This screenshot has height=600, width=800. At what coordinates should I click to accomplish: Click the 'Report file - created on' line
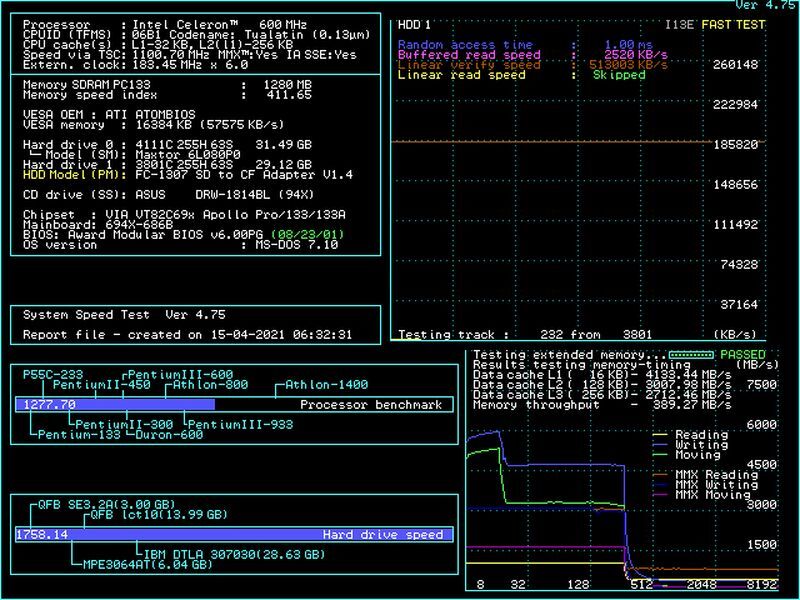click(187, 335)
